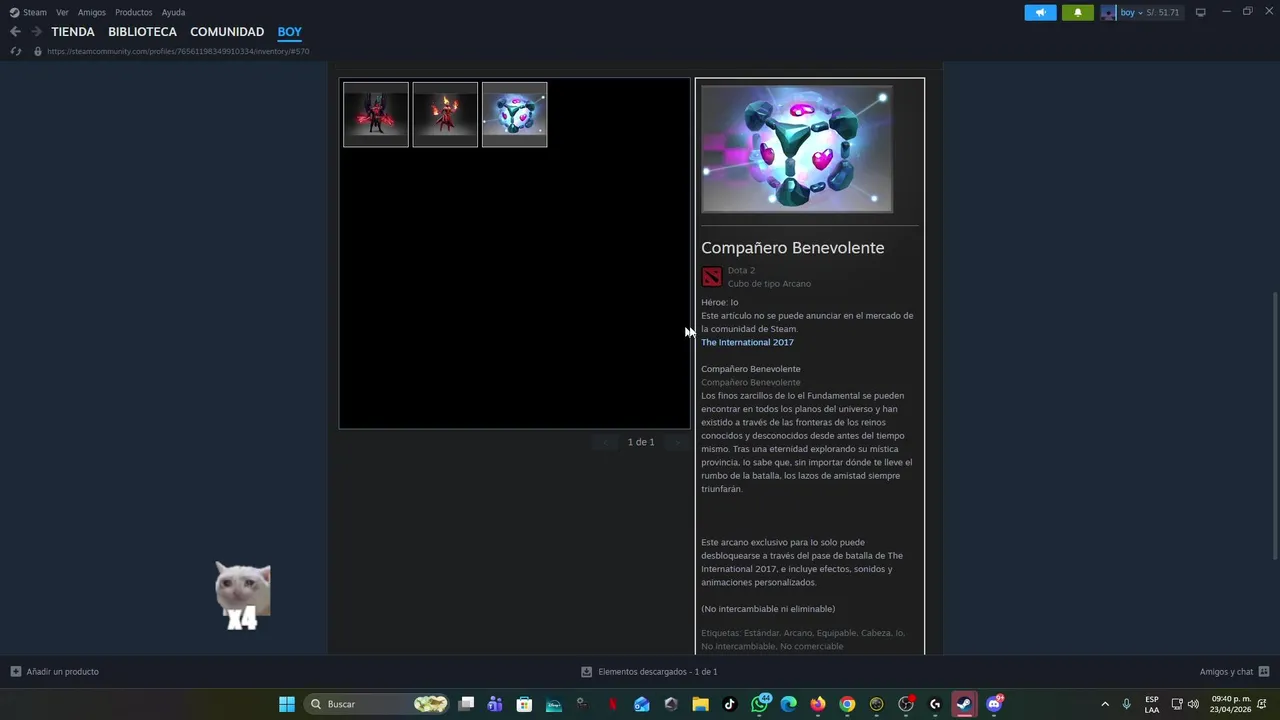Click the monitor icon in the title bar
Image resolution: width=1280 pixels, height=720 pixels.
click(x=1200, y=12)
